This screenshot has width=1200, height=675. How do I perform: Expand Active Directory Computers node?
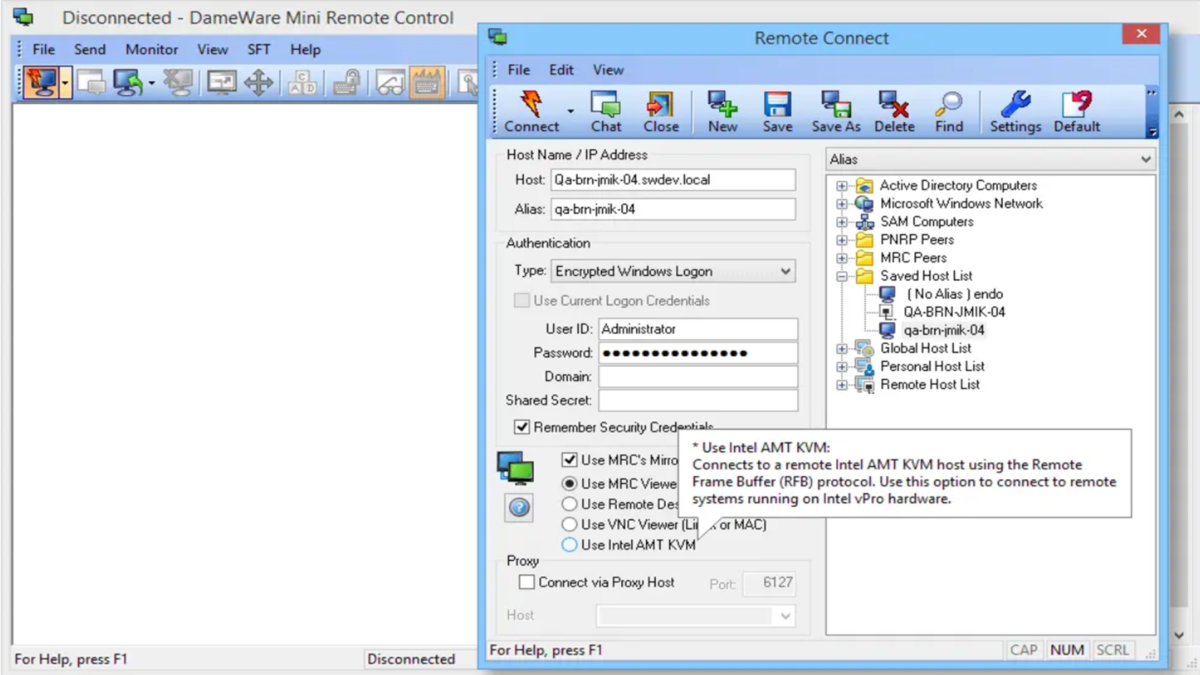(842, 186)
